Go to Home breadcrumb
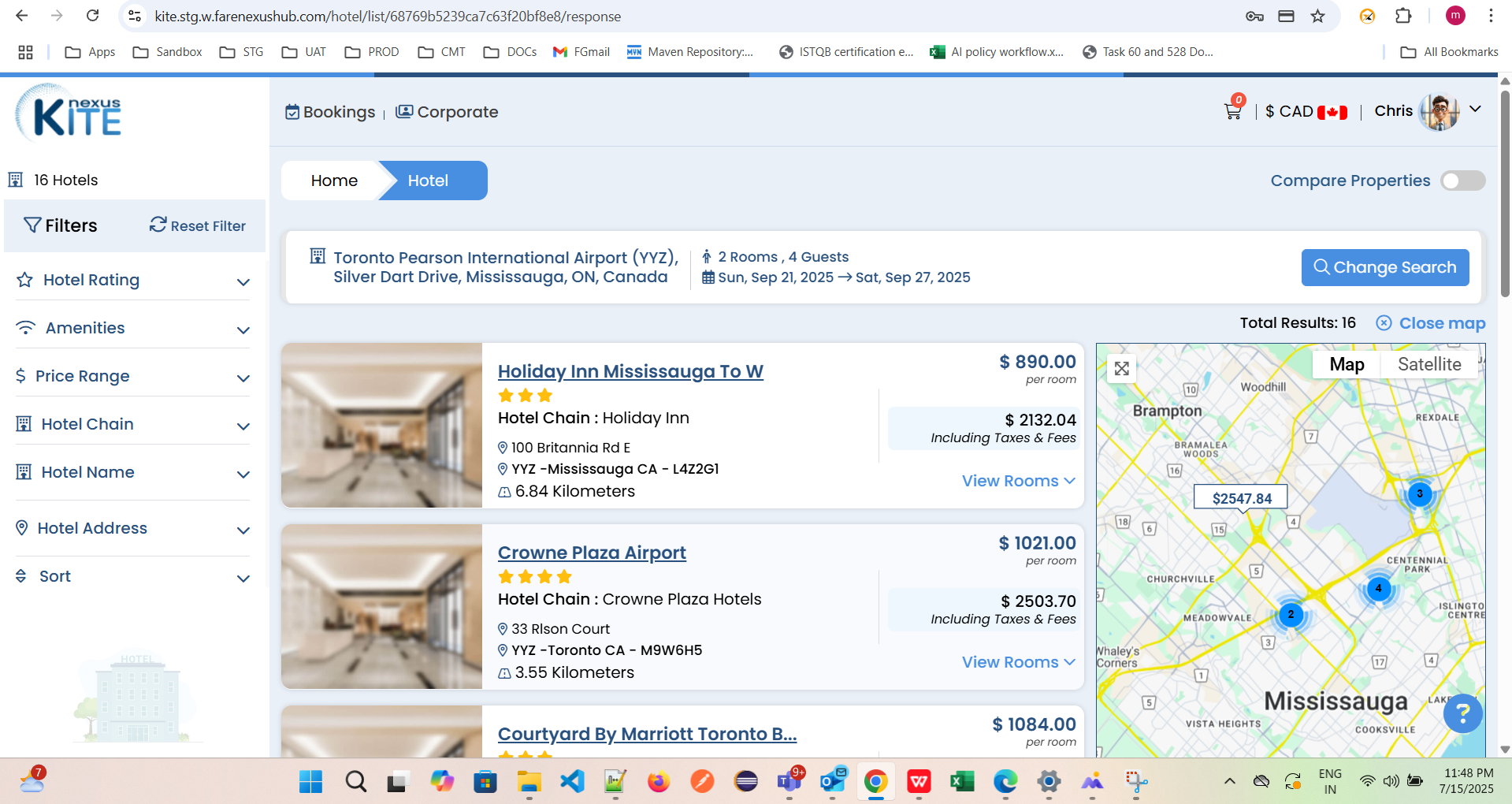This screenshot has height=804, width=1512. (x=334, y=181)
